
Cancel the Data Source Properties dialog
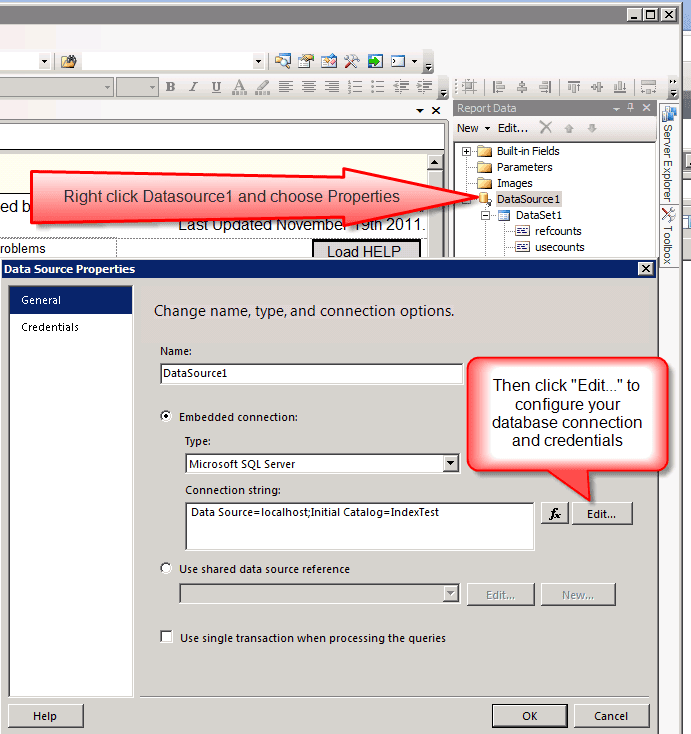pyautogui.click(x=611, y=715)
